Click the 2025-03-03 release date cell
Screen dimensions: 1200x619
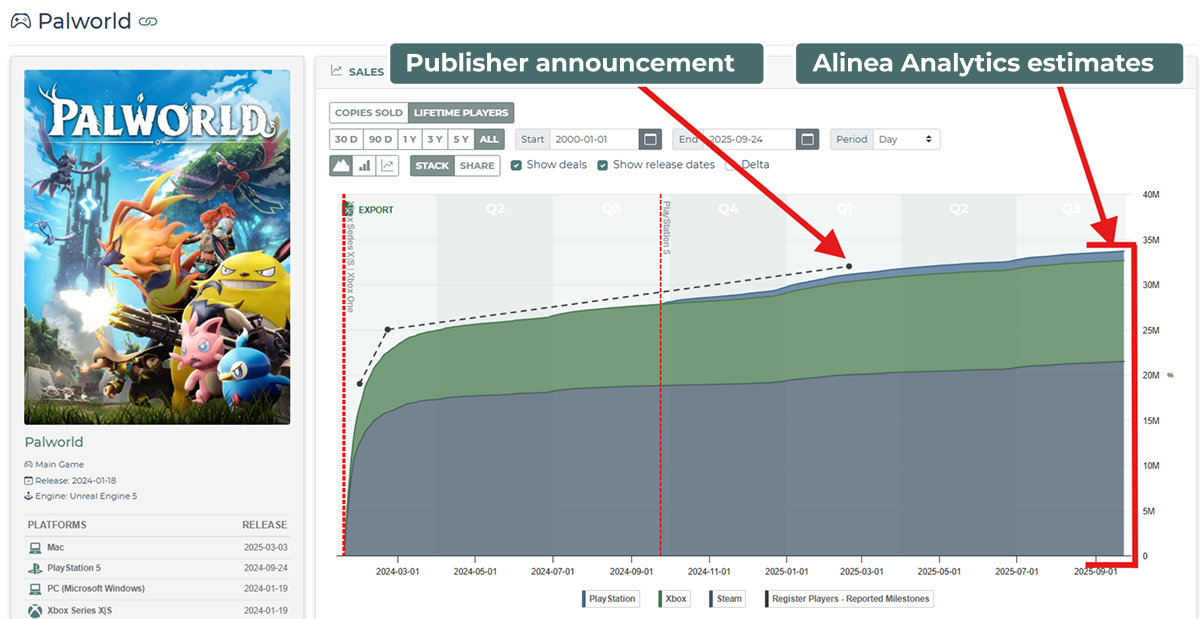(x=265, y=548)
